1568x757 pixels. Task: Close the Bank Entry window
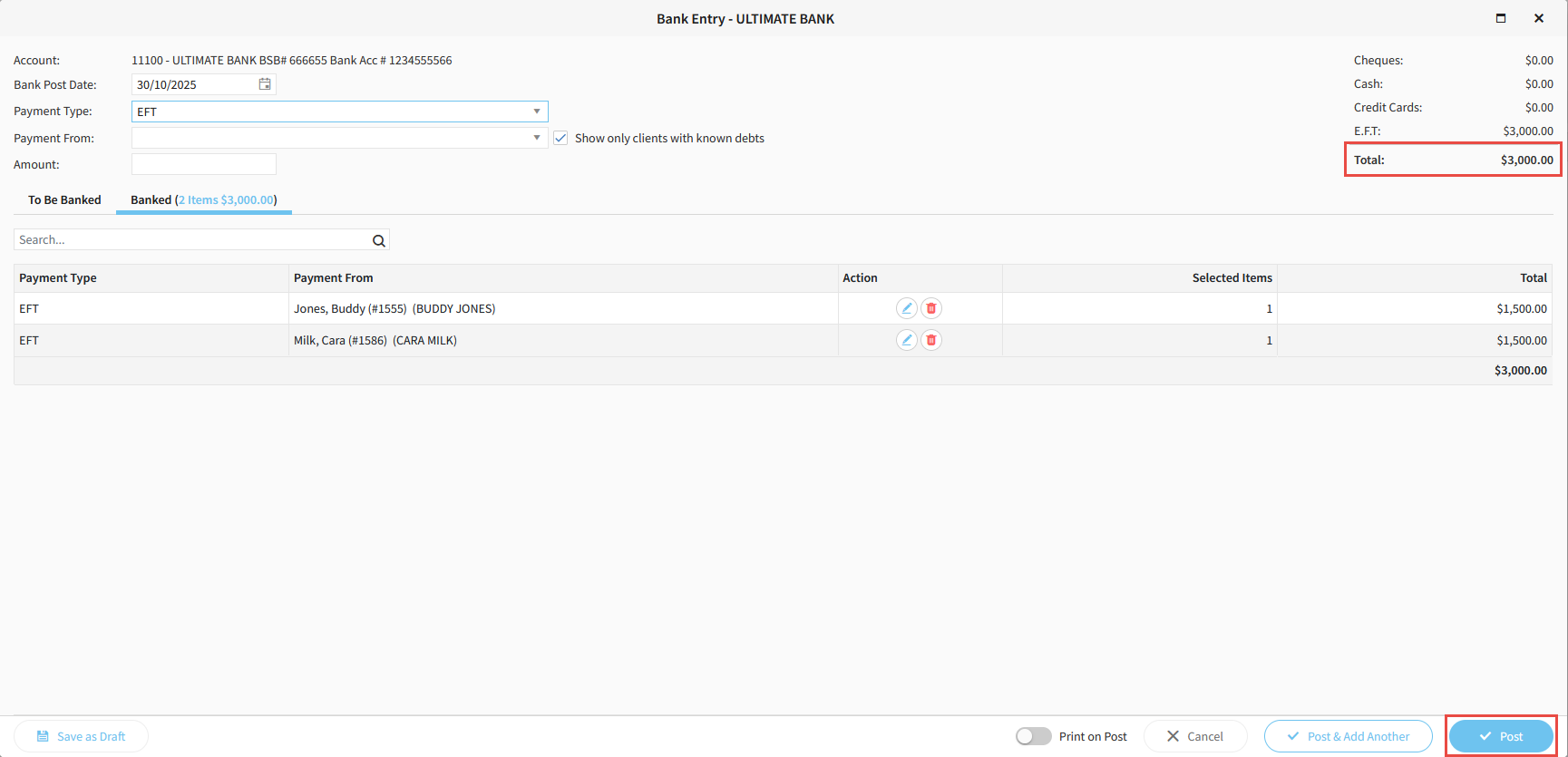(x=1539, y=18)
